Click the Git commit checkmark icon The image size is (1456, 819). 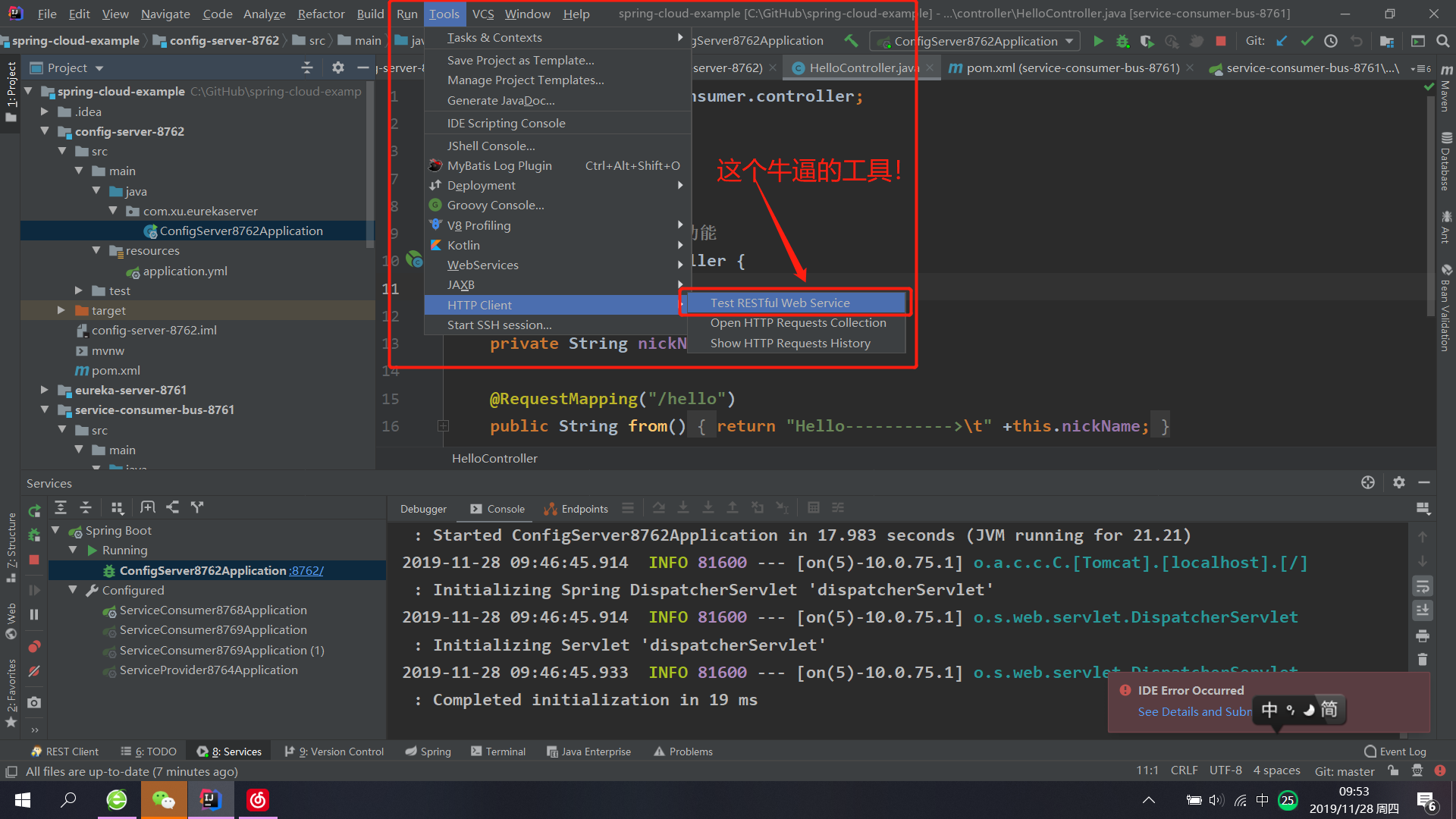point(1307,41)
